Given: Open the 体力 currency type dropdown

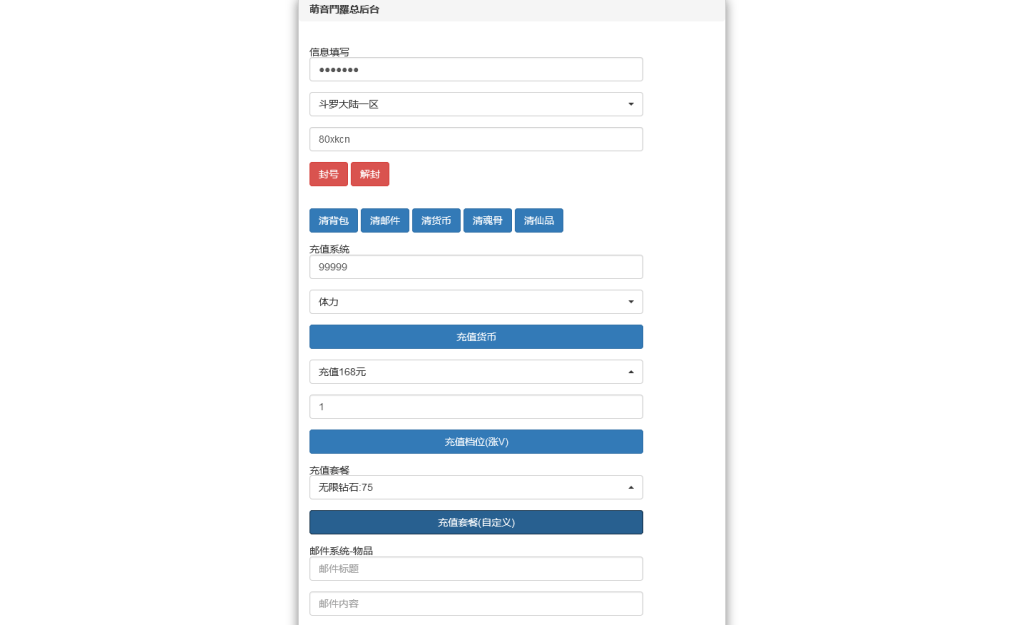Looking at the screenshot, I should 475,301.
